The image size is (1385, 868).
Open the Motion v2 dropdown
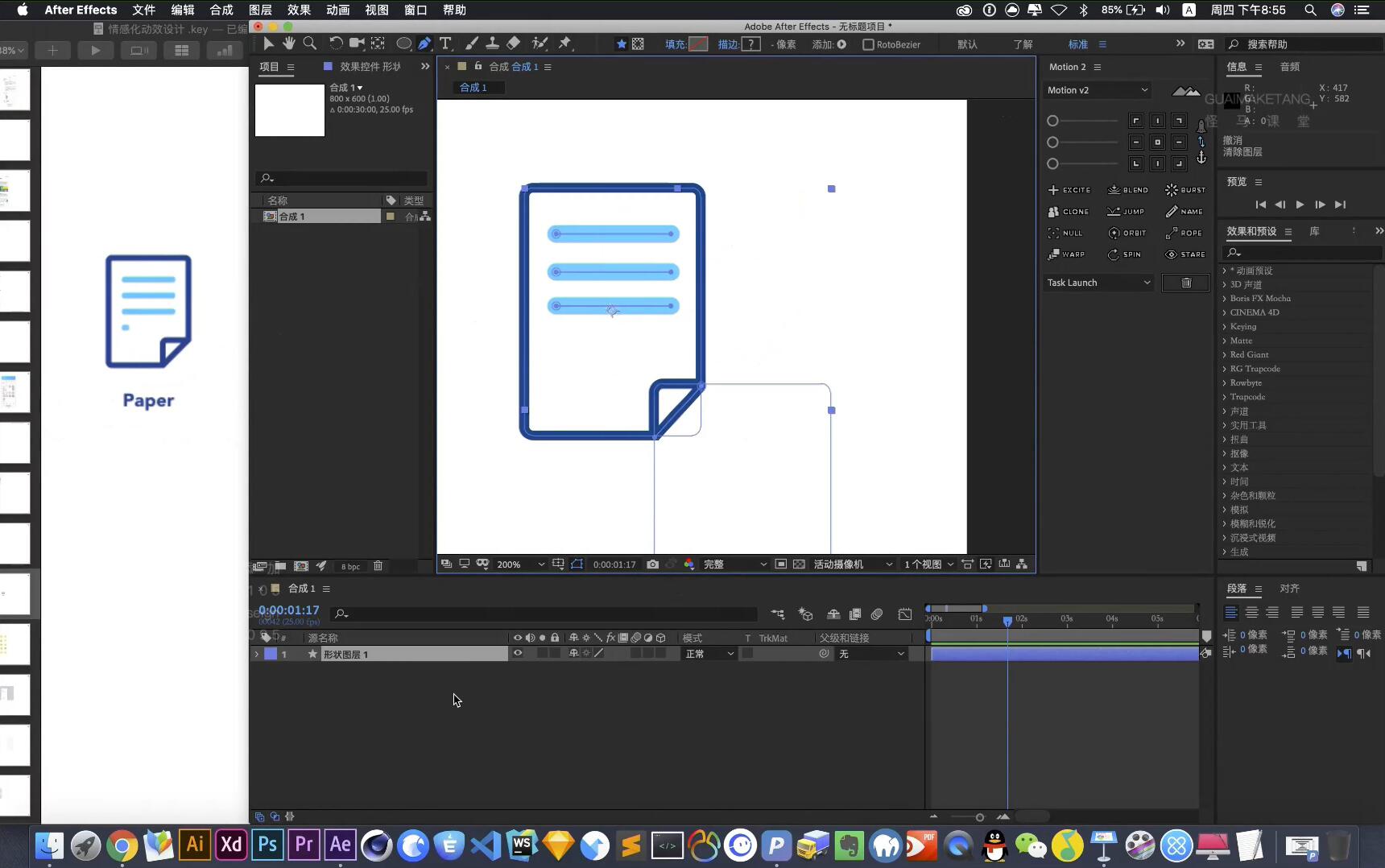click(1097, 90)
